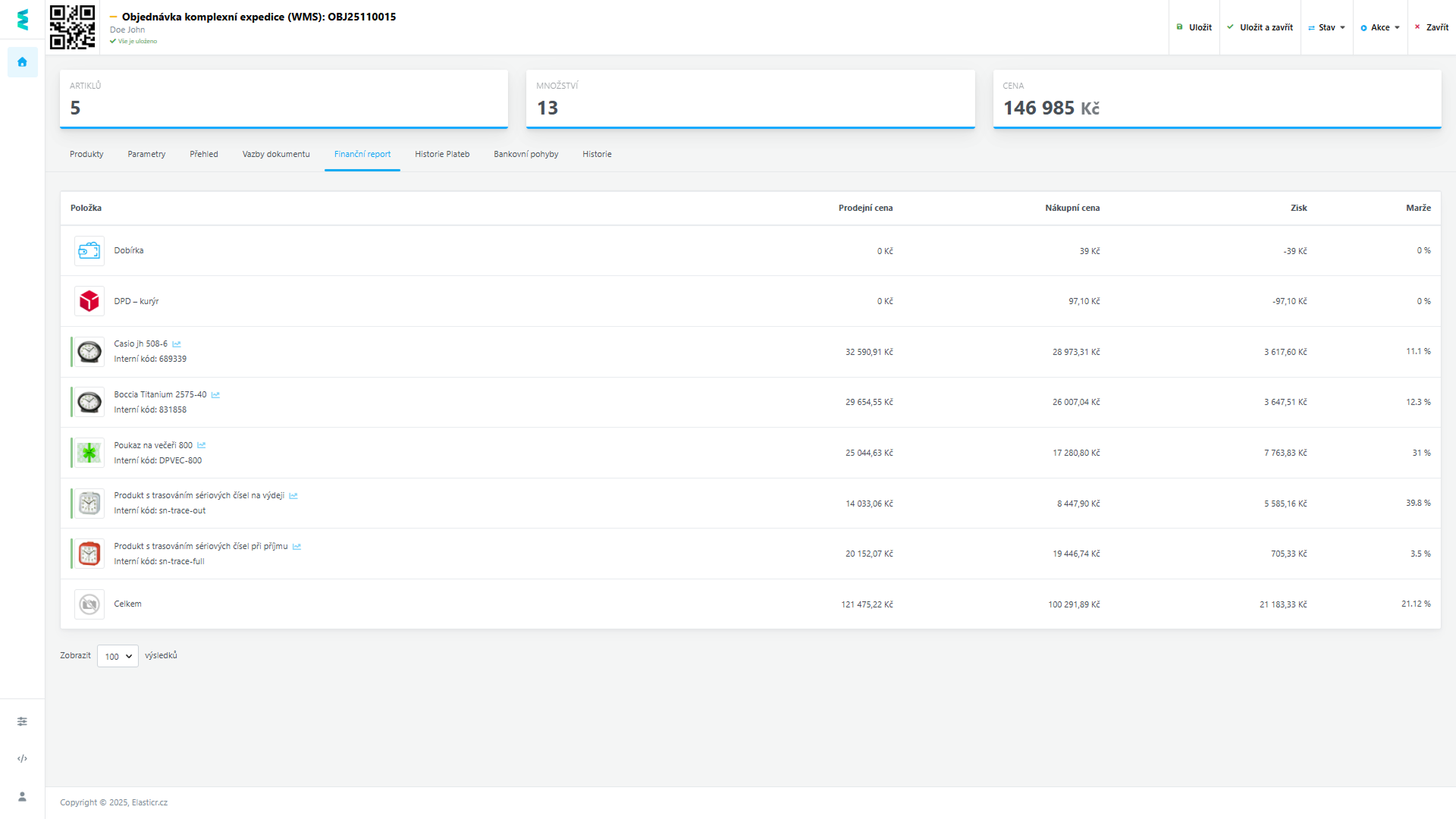Click the code brackets icon in sidebar
Viewport: 1456px width, 819px height.
[22, 758]
